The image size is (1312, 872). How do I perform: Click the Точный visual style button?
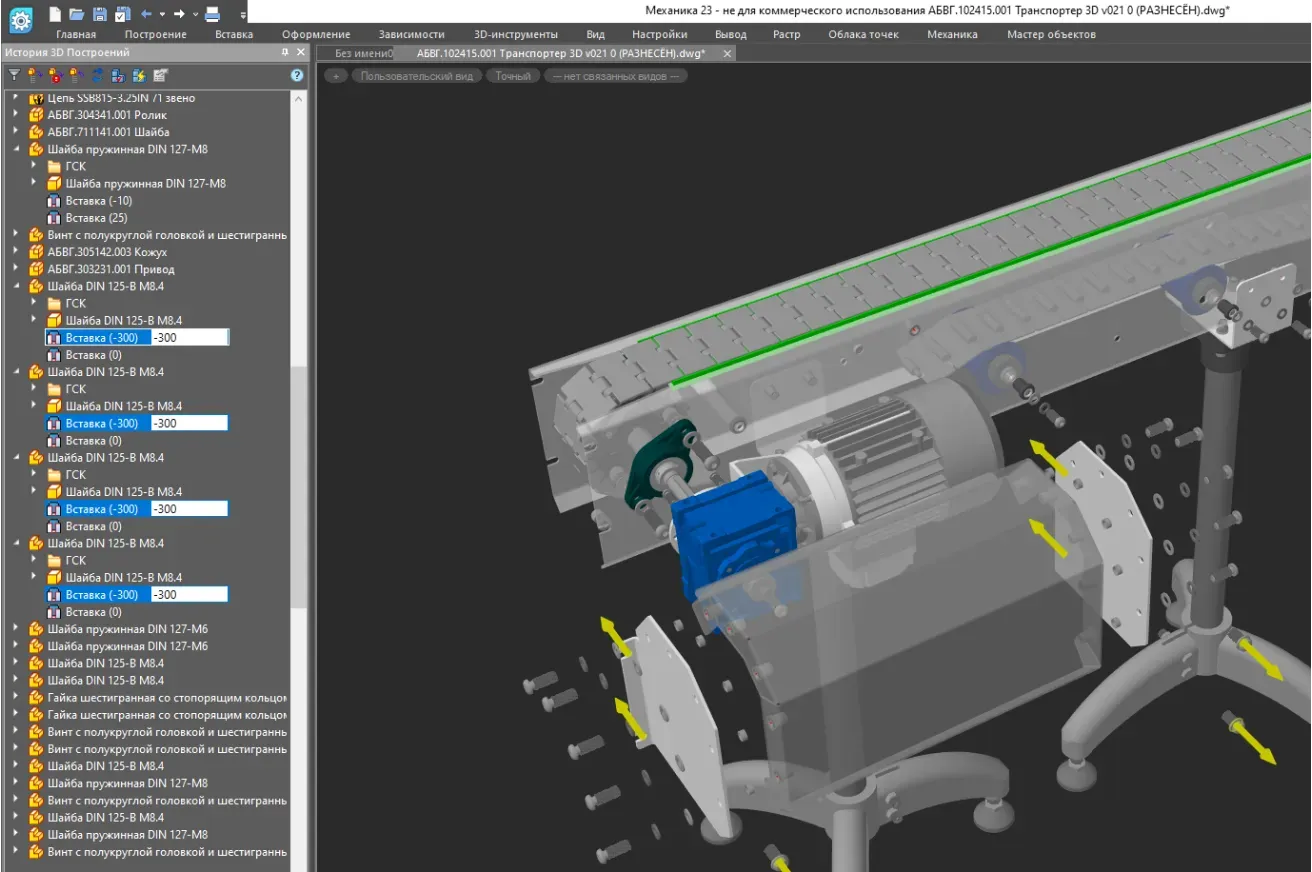(x=513, y=76)
